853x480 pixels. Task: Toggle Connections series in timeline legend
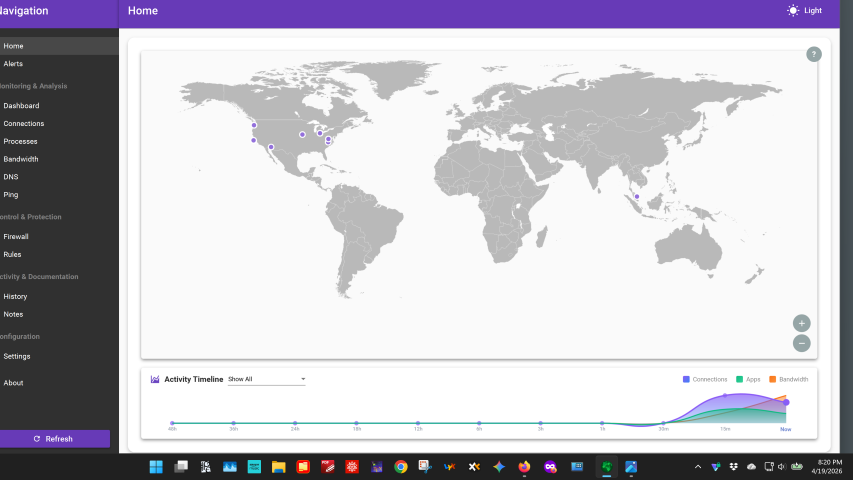[x=705, y=380]
